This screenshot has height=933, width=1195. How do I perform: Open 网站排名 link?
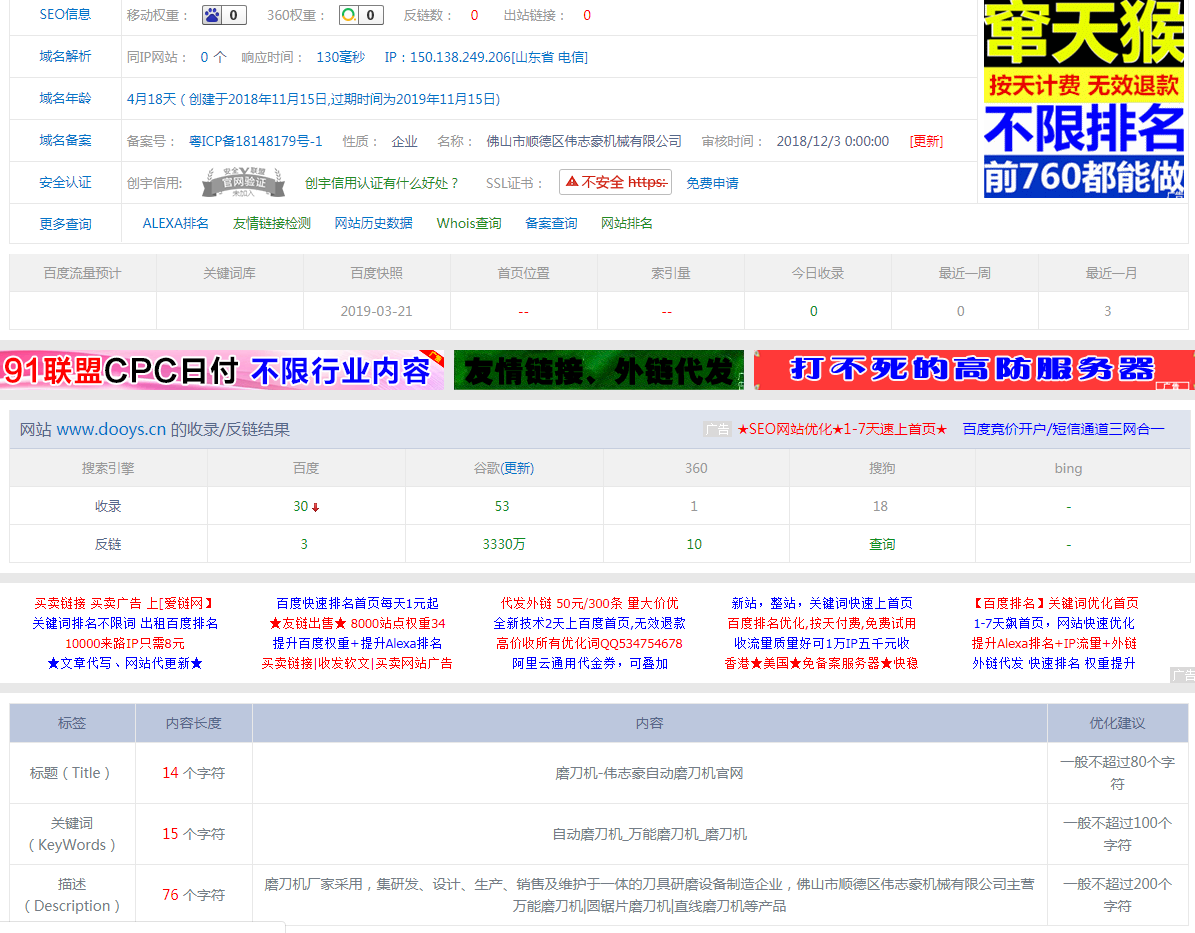tap(626, 223)
